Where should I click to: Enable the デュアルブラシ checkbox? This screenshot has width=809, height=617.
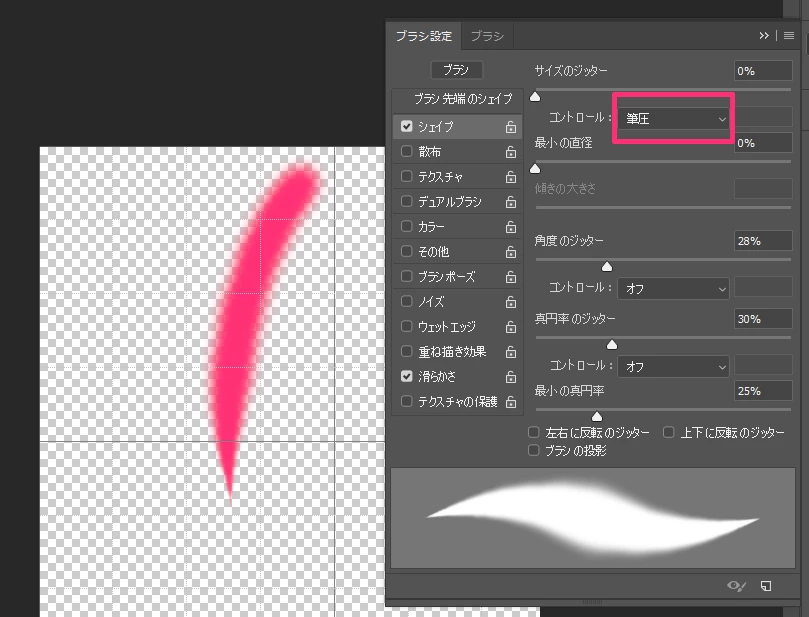pos(407,201)
